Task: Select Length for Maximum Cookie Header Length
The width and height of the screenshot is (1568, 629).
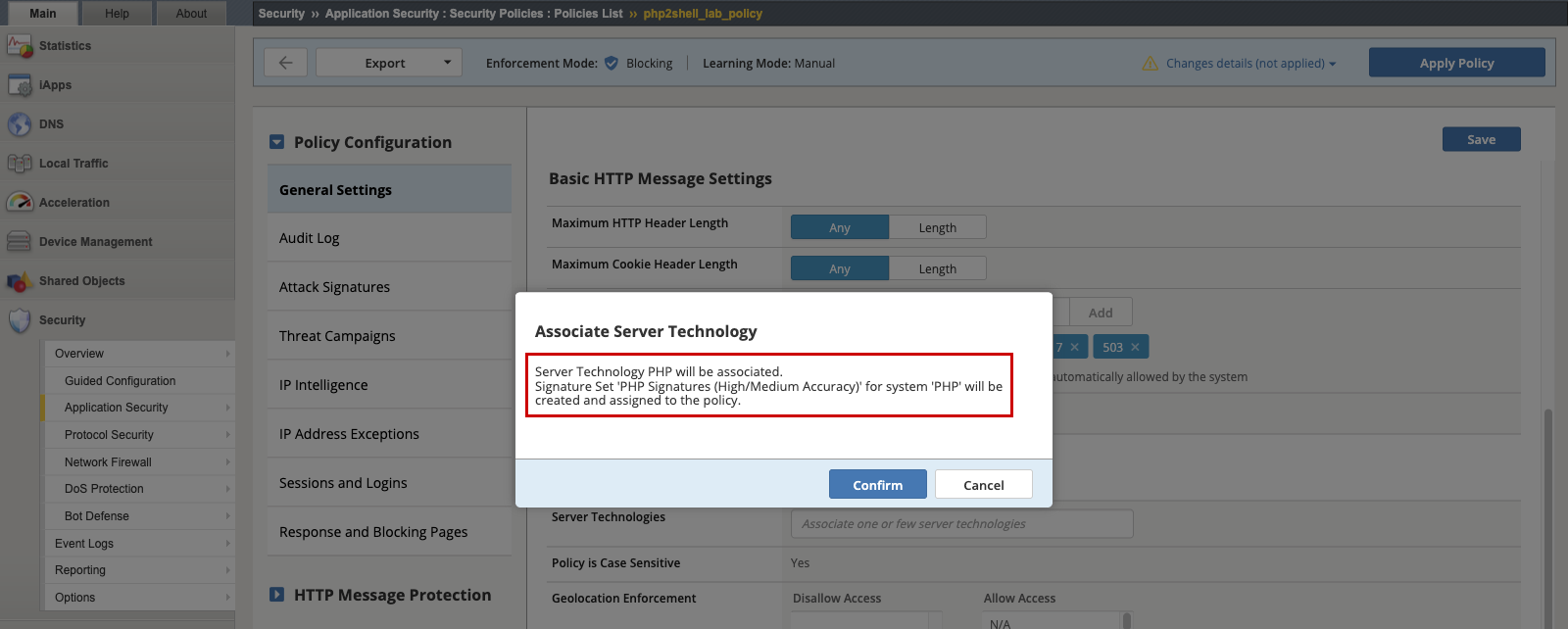Action: pos(938,268)
